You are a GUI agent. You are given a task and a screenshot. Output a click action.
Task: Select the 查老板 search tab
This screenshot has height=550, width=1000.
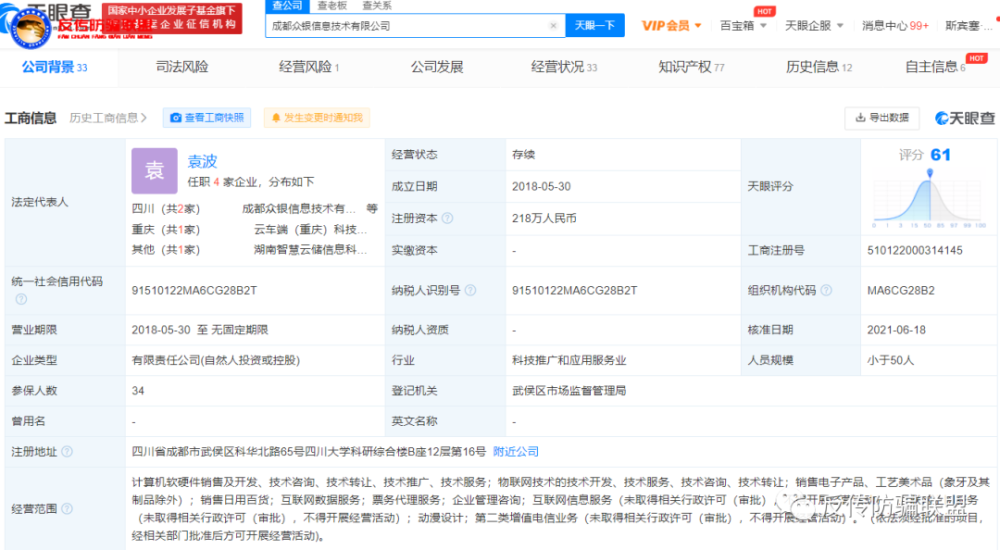(332, 5)
